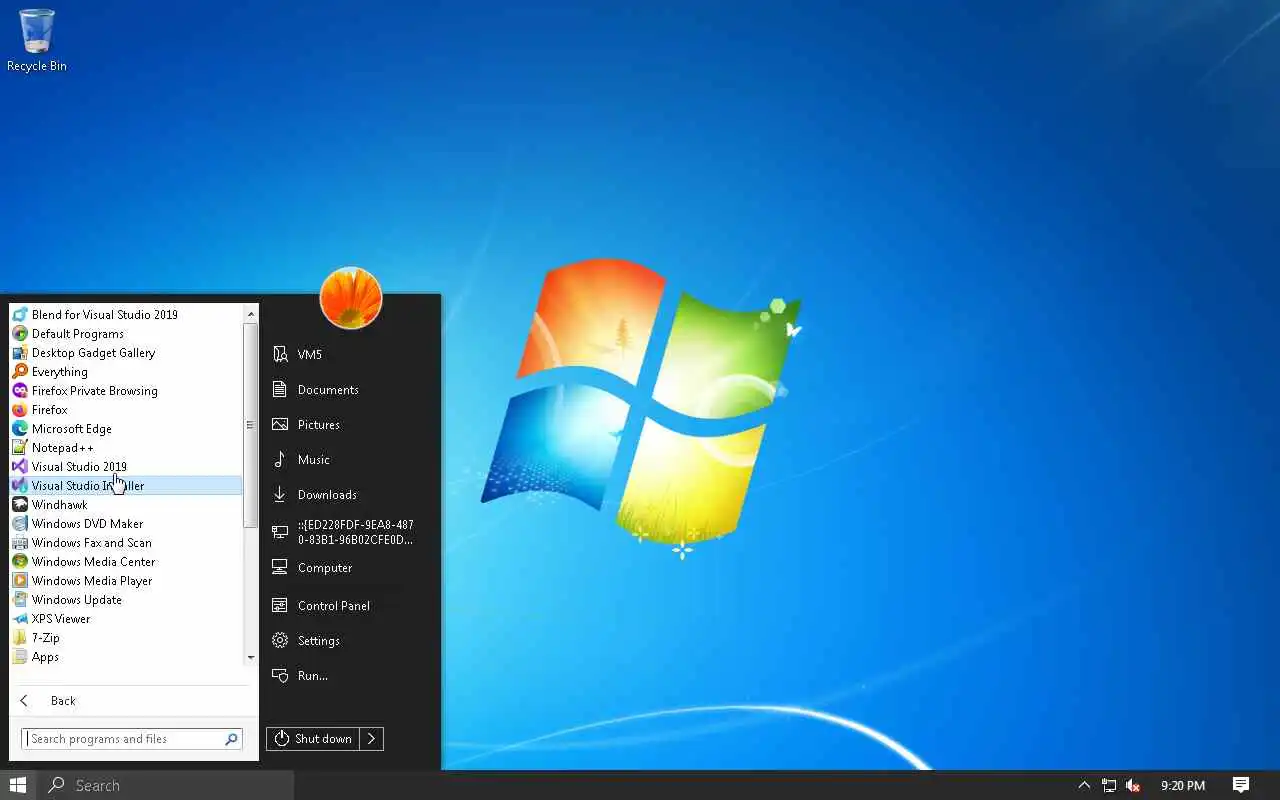Open Windows Fax and Scan icon

pyautogui.click(x=20, y=542)
